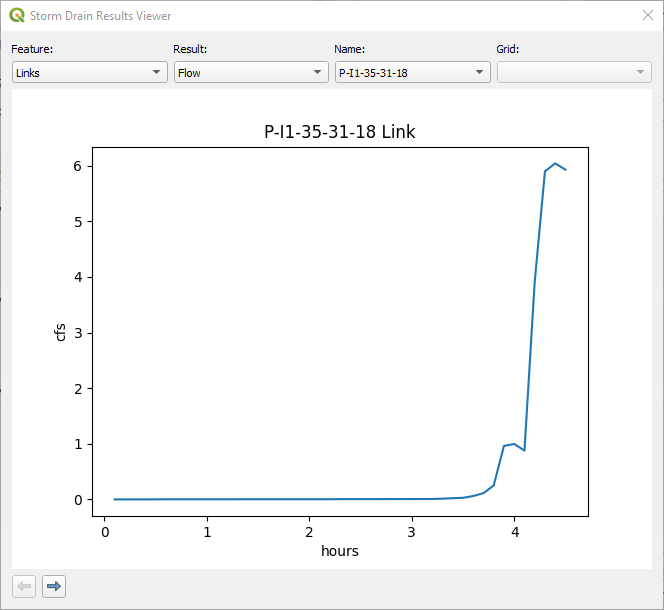Click the "Storm Drain Results Viewer" title text
Image resolution: width=664 pixels, height=610 pixels.
coord(100,16)
